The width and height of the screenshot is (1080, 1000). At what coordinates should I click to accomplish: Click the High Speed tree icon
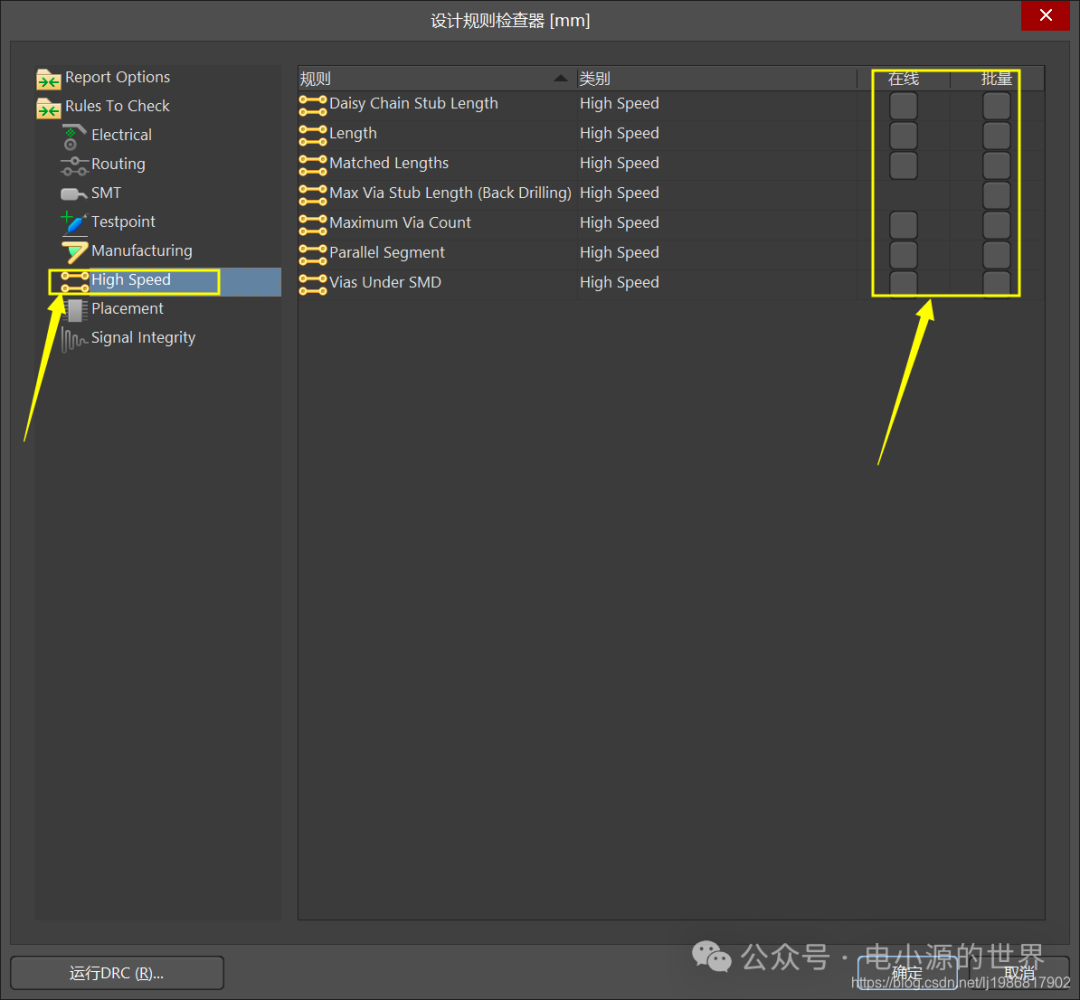(74, 282)
